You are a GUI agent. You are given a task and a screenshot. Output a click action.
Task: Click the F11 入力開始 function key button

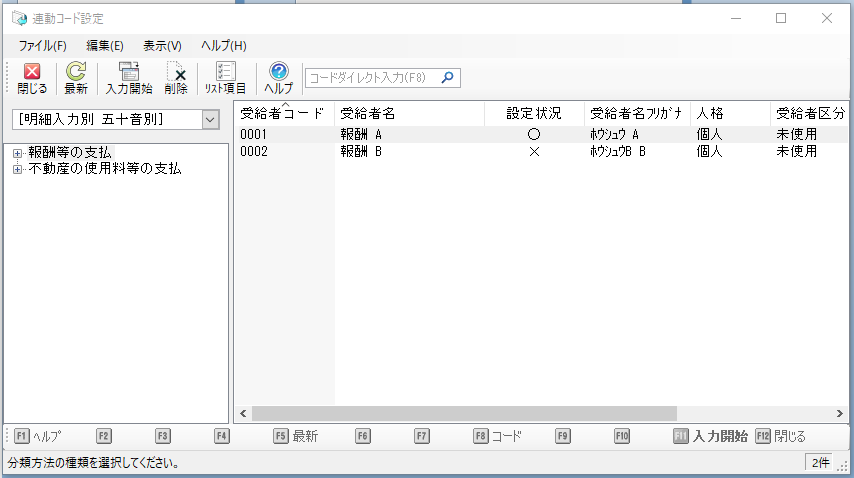coord(711,436)
